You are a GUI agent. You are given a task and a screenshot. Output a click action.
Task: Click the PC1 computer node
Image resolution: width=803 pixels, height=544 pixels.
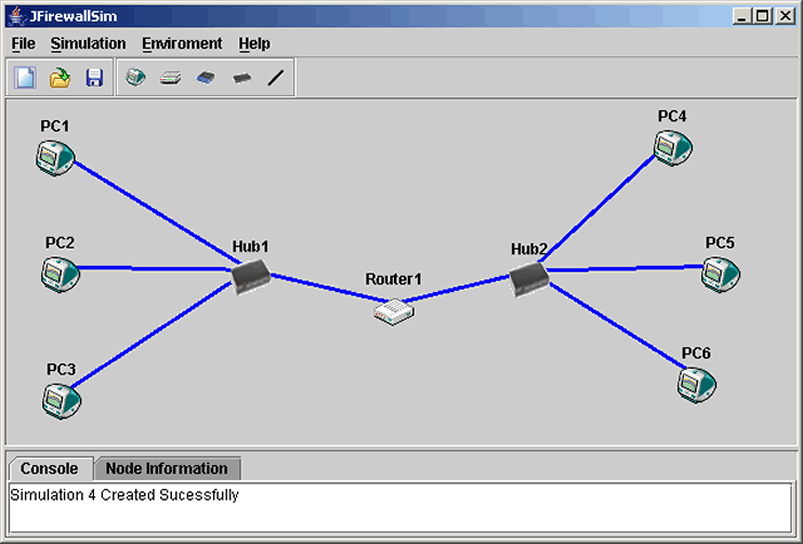click(x=55, y=157)
